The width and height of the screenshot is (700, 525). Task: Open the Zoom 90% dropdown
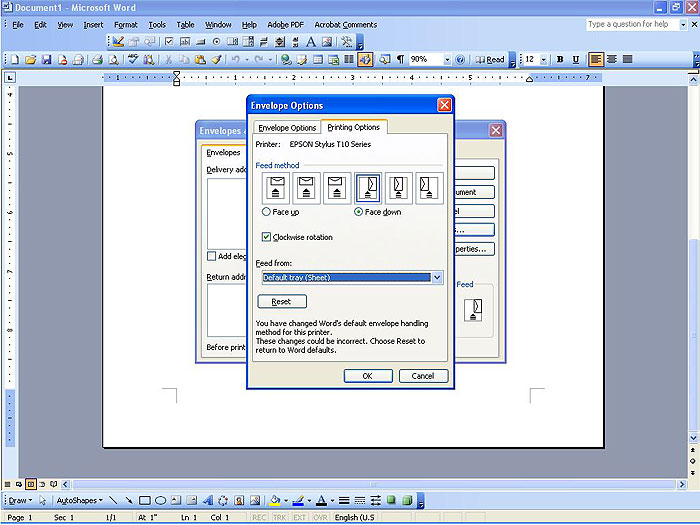(447, 59)
